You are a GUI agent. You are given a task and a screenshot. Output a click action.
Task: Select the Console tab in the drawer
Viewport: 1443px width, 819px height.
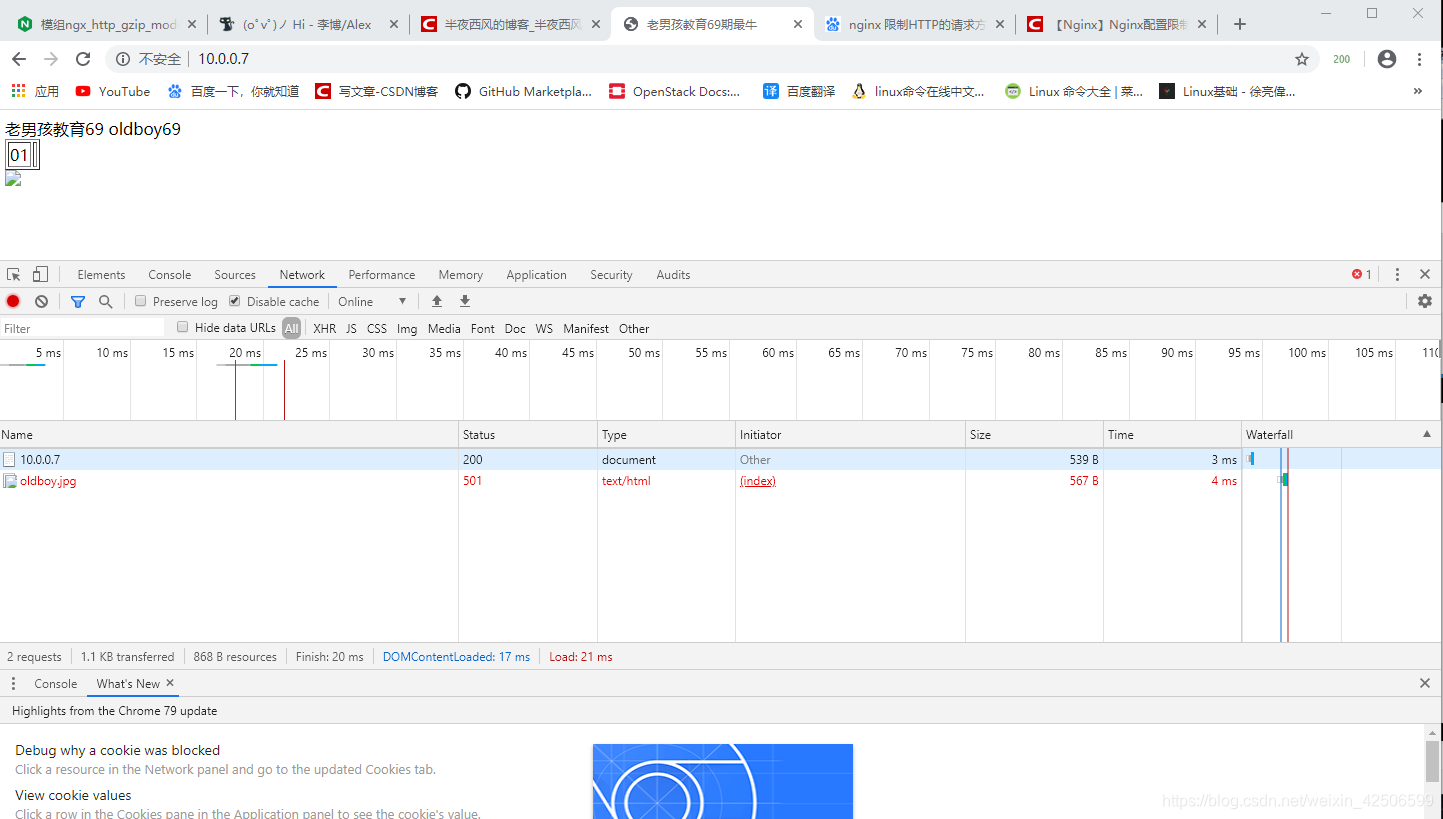coord(55,683)
